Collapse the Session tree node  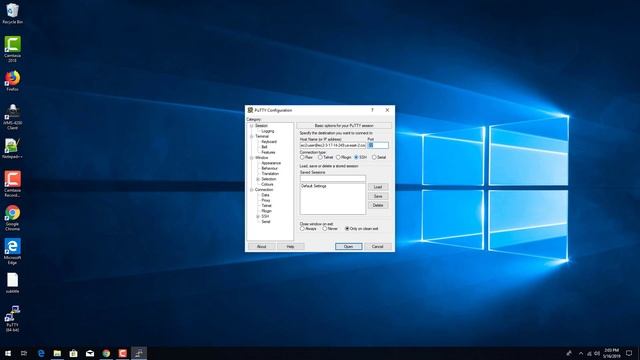(x=251, y=126)
